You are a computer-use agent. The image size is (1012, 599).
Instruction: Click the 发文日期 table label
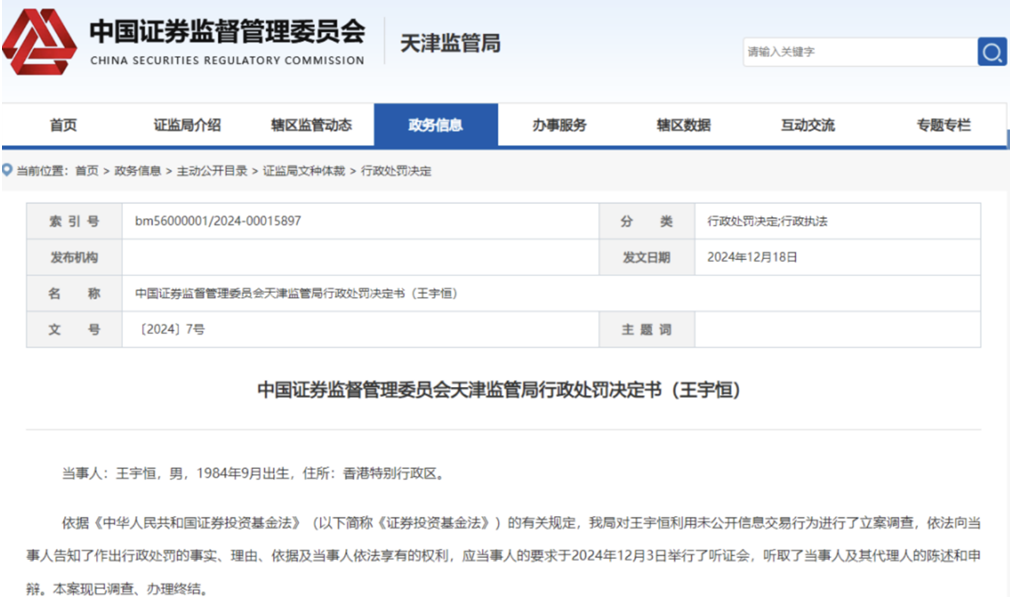(647, 258)
